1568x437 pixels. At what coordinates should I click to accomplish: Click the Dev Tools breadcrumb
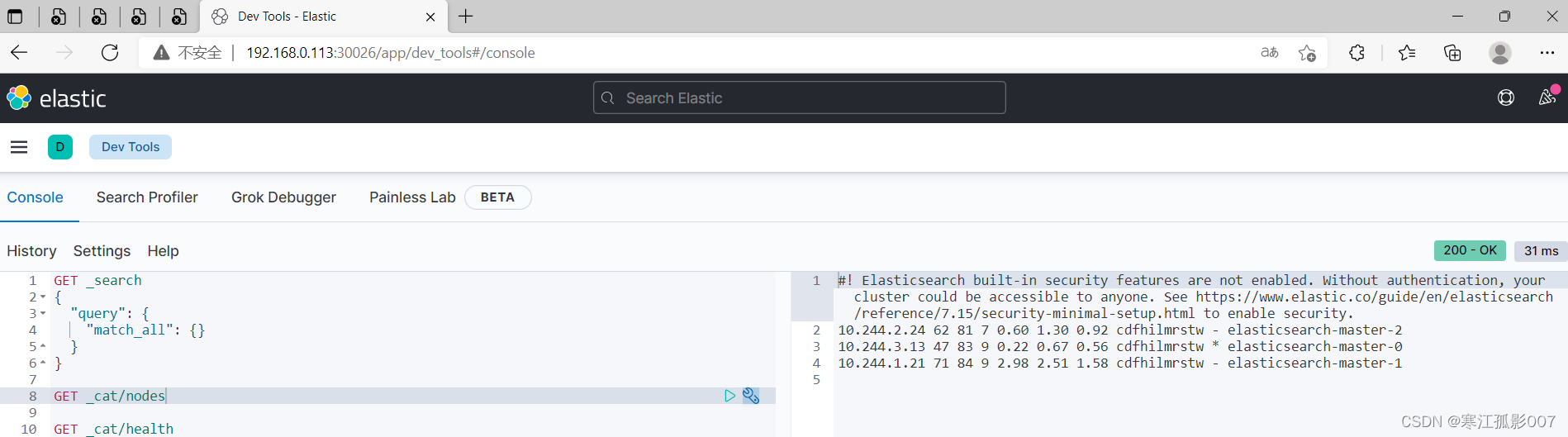pyautogui.click(x=131, y=147)
